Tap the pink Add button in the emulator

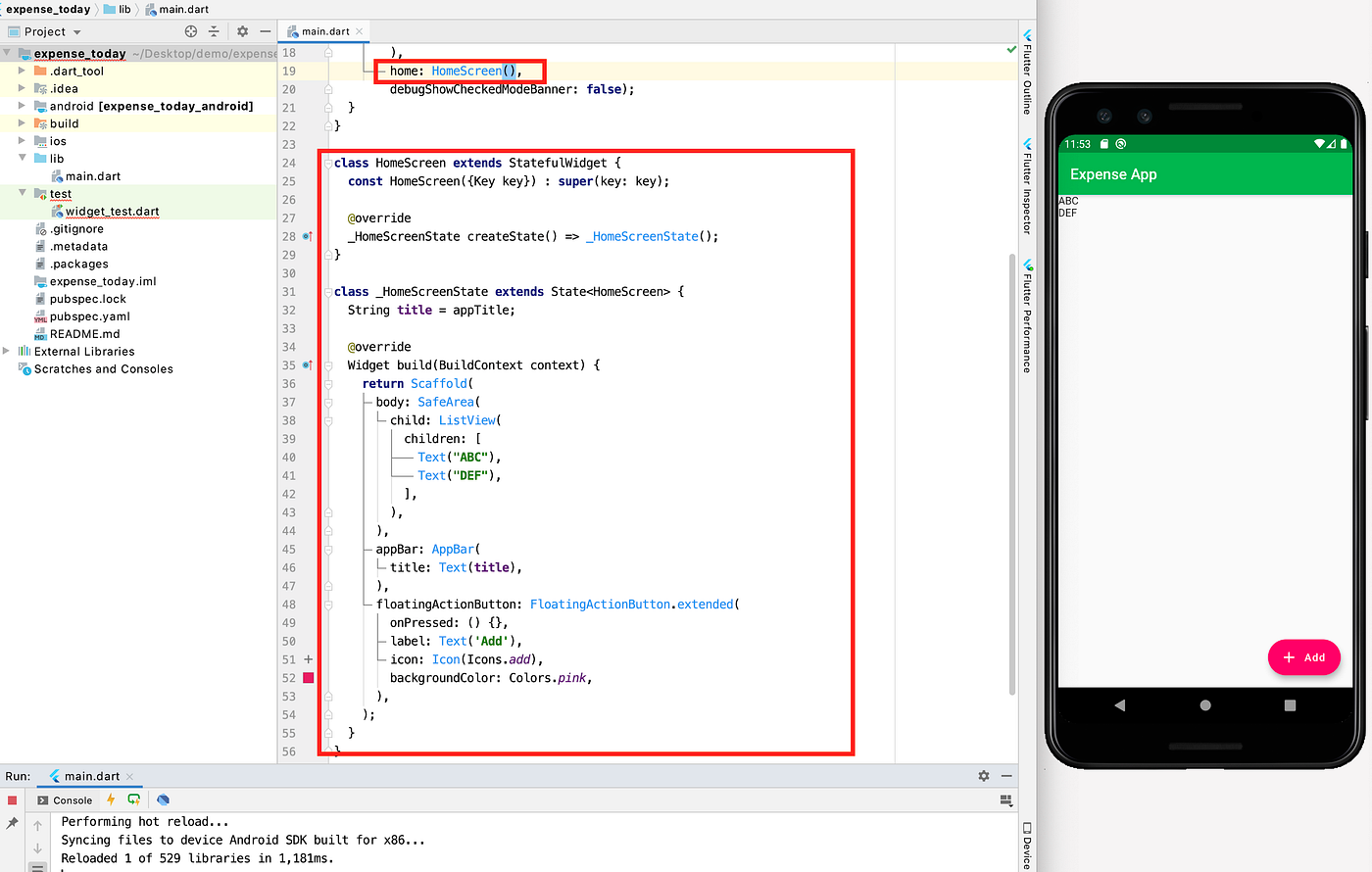tap(1303, 657)
